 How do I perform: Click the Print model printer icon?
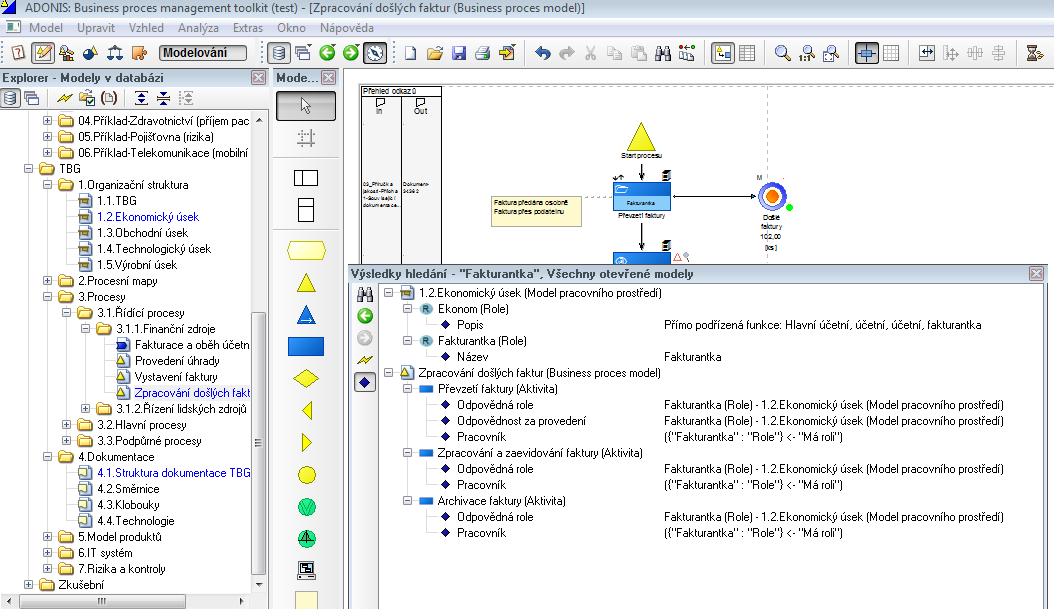click(x=483, y=53)
